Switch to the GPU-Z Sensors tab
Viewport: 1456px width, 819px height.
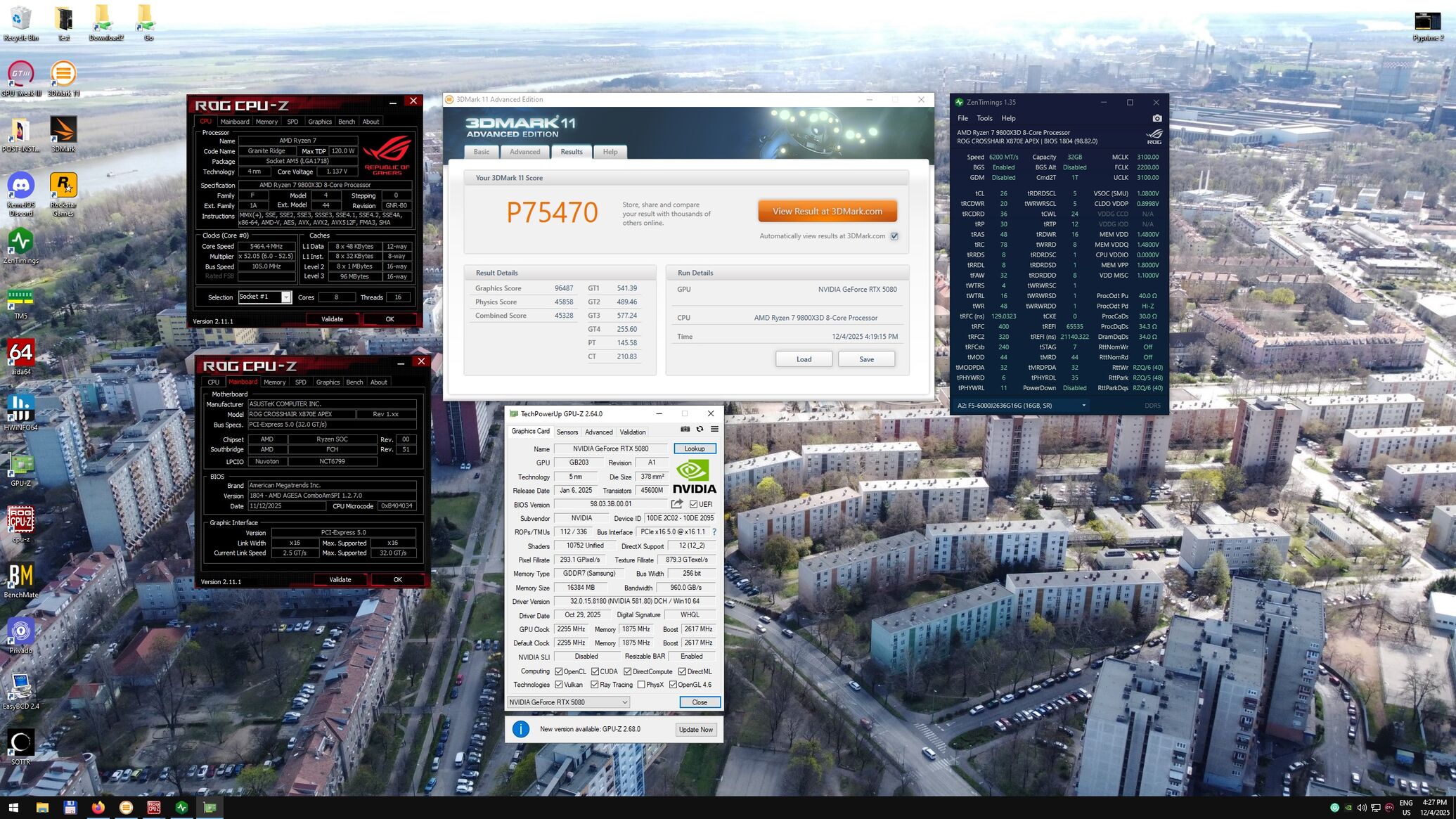(x=567, y=432)
